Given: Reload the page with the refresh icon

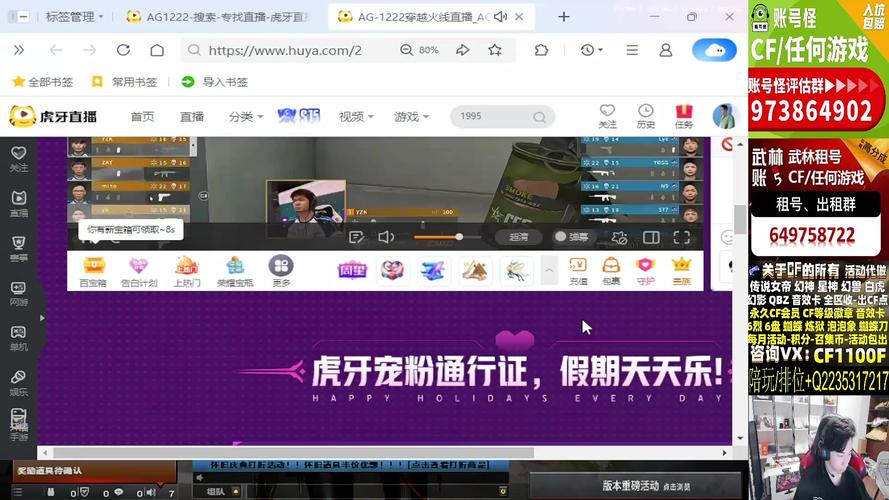Looking at the screenshot, I should click(x=123, y=50).
